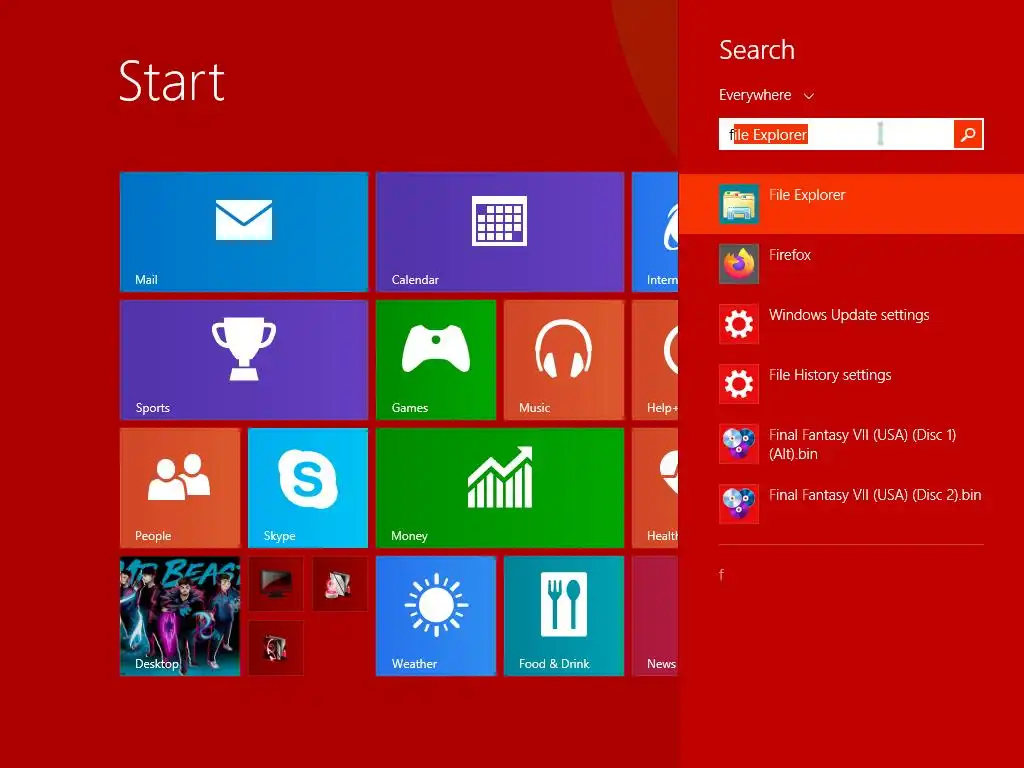This screenshot has height=768, width=1024.
Task: Click the File Explorer folder icon
Action: coord(739,204)
